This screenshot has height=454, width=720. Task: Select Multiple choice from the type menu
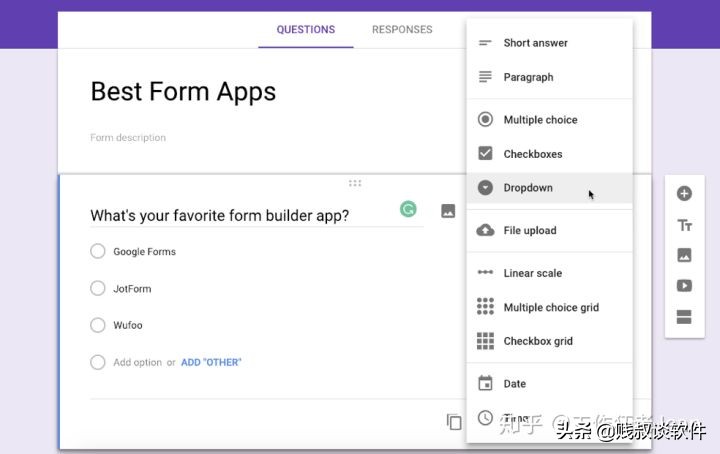(549, 120)
